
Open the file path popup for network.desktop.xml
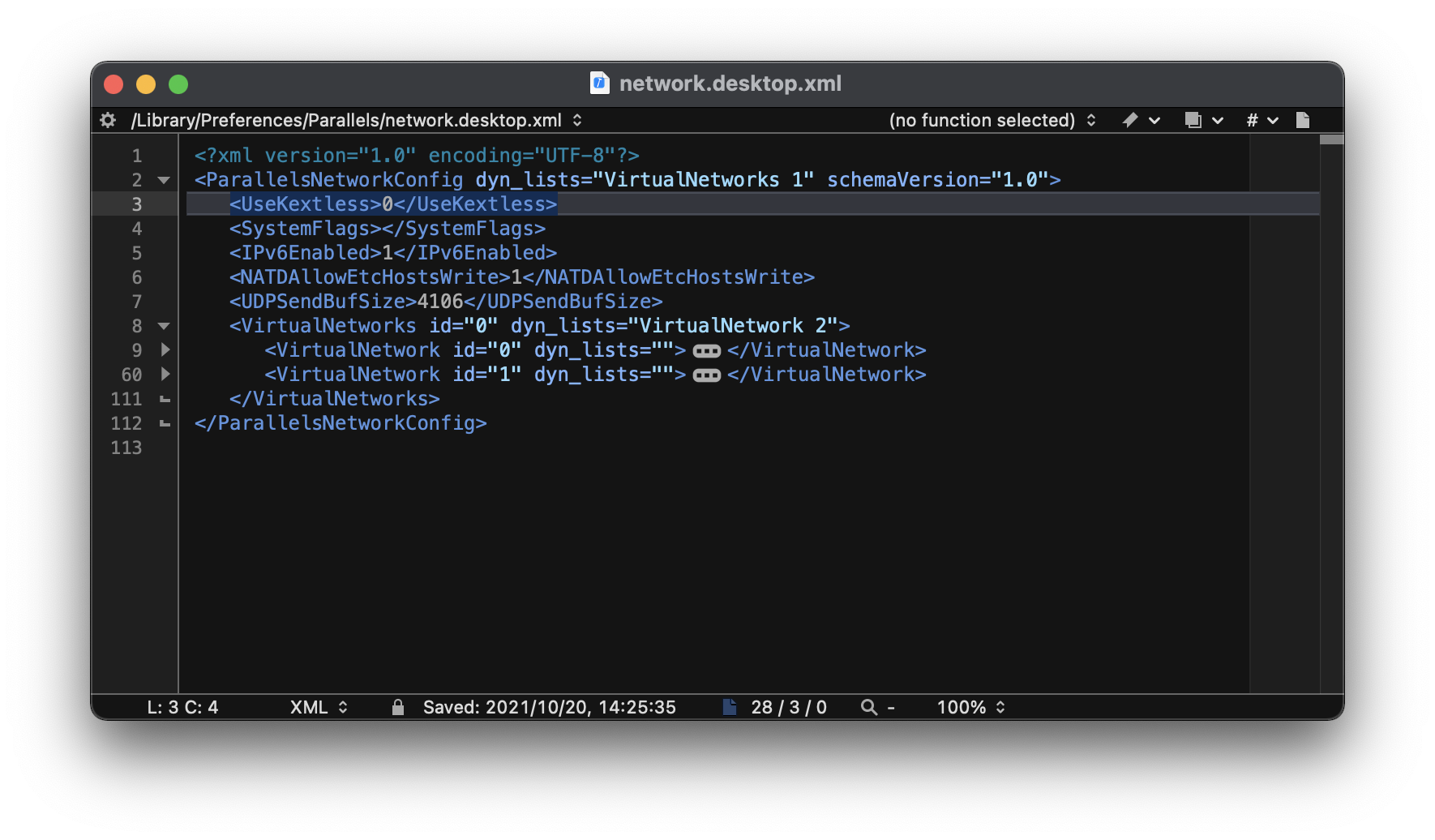click(357, 120)
